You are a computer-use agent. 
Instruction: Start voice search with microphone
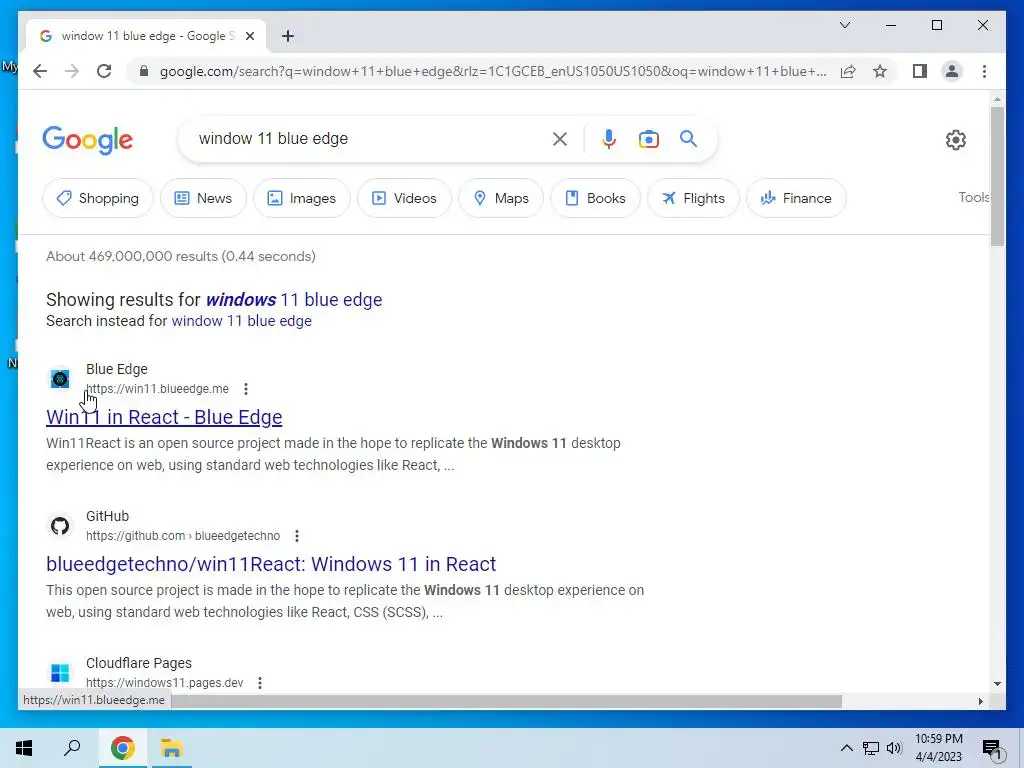(609, 139)
